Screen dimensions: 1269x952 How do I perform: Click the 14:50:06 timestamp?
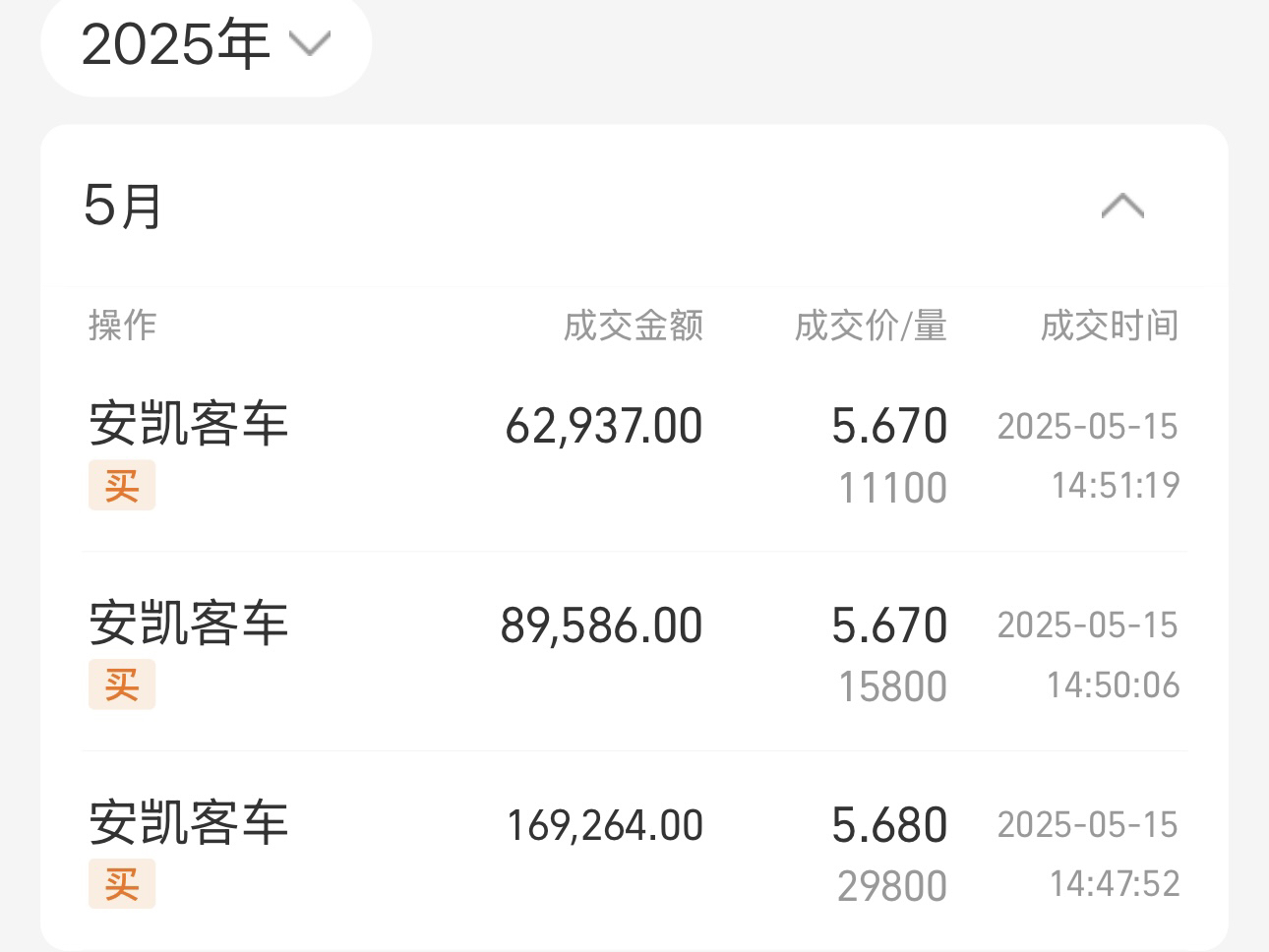(1113, 685)
